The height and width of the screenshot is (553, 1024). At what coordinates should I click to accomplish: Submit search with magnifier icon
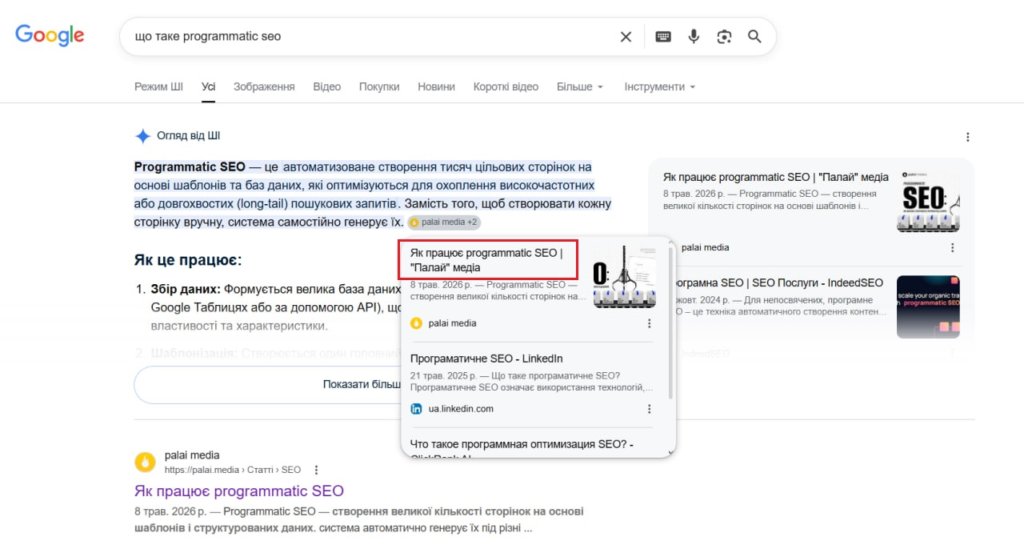(x=754, y=37)
